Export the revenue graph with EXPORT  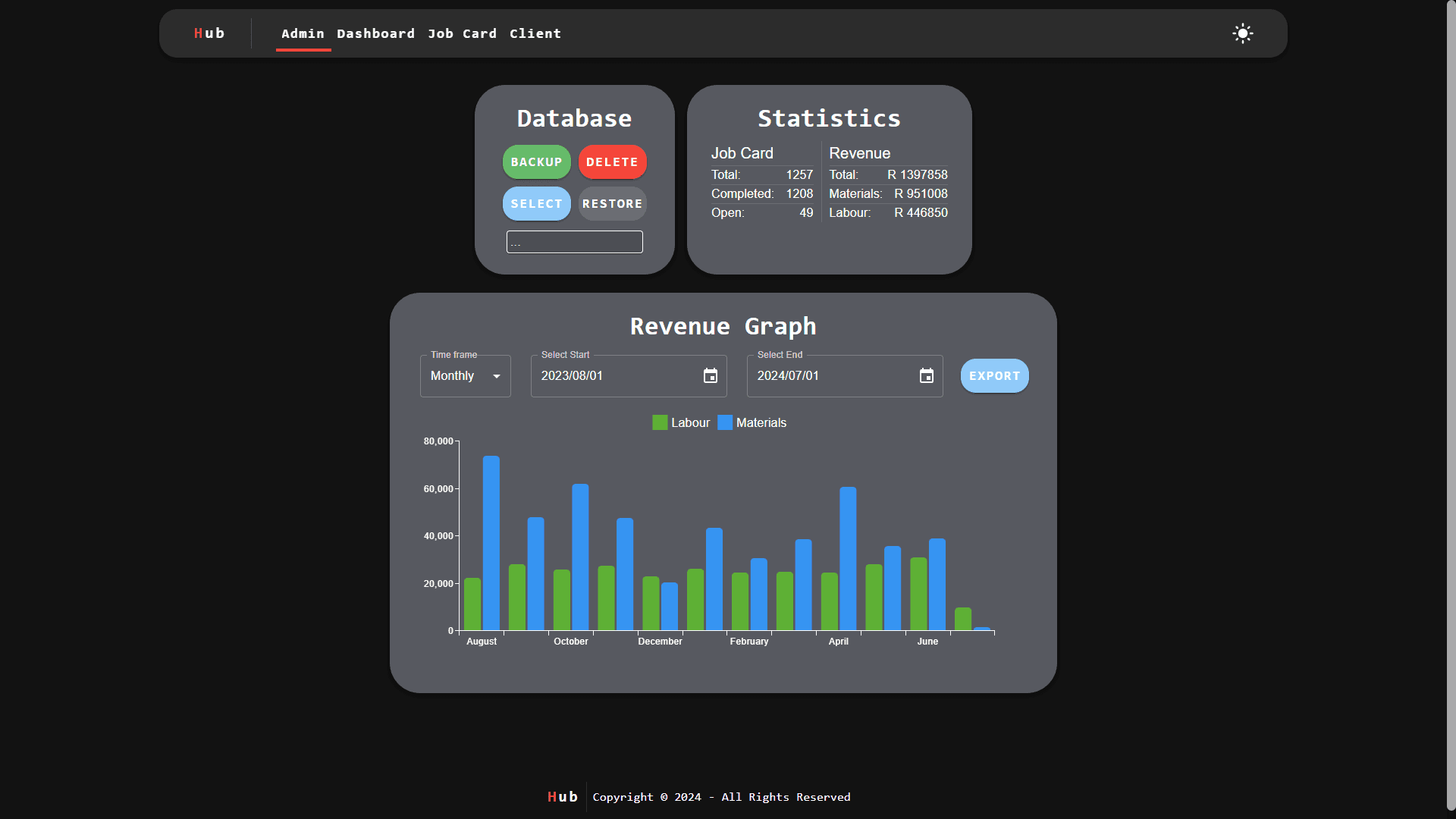(x=993, y=375)
